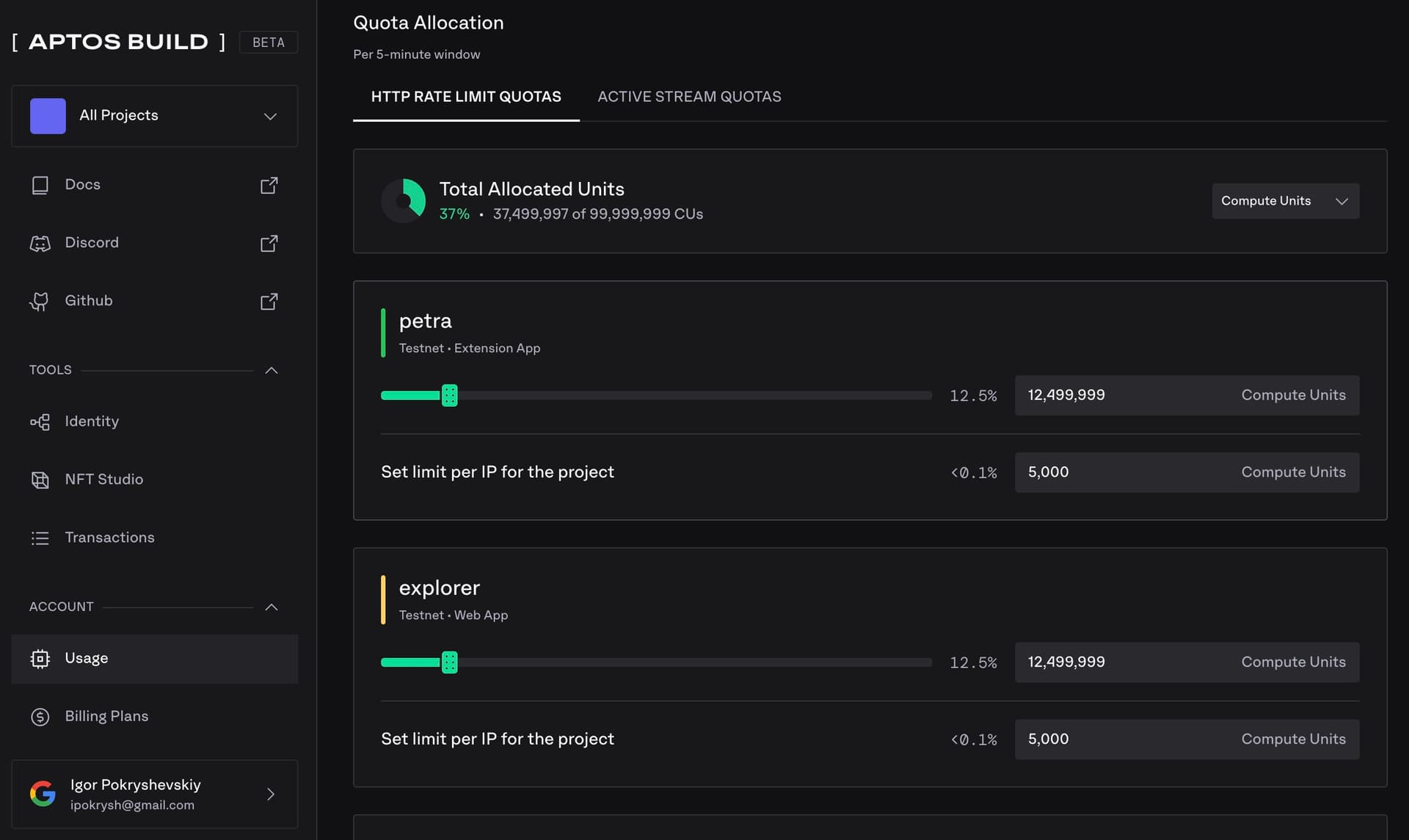Click the explorer quota slider handle
The width and height of the screenshot is (1409, 840).
coord(450,662)
